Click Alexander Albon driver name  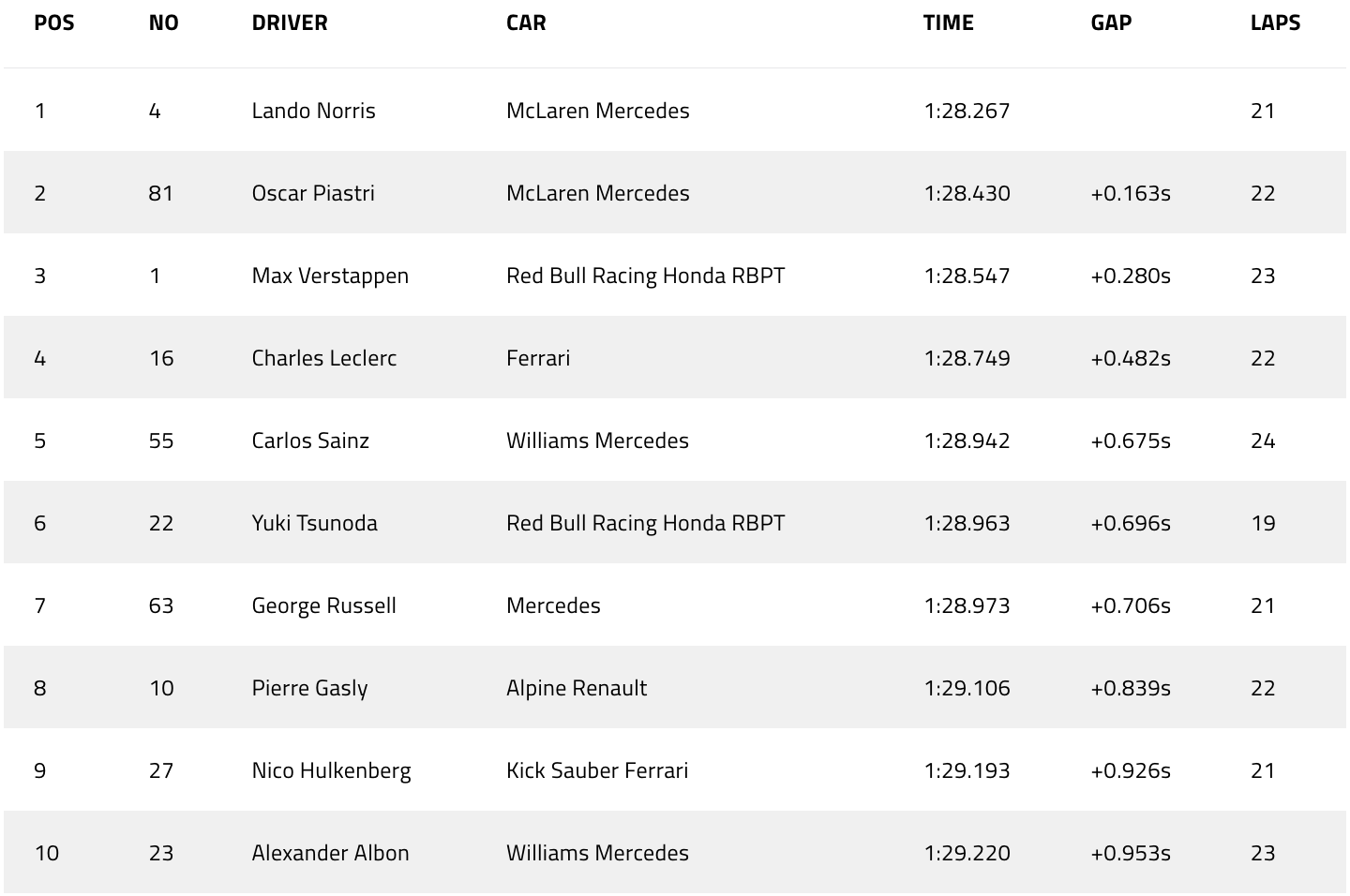tap(330, 853)
